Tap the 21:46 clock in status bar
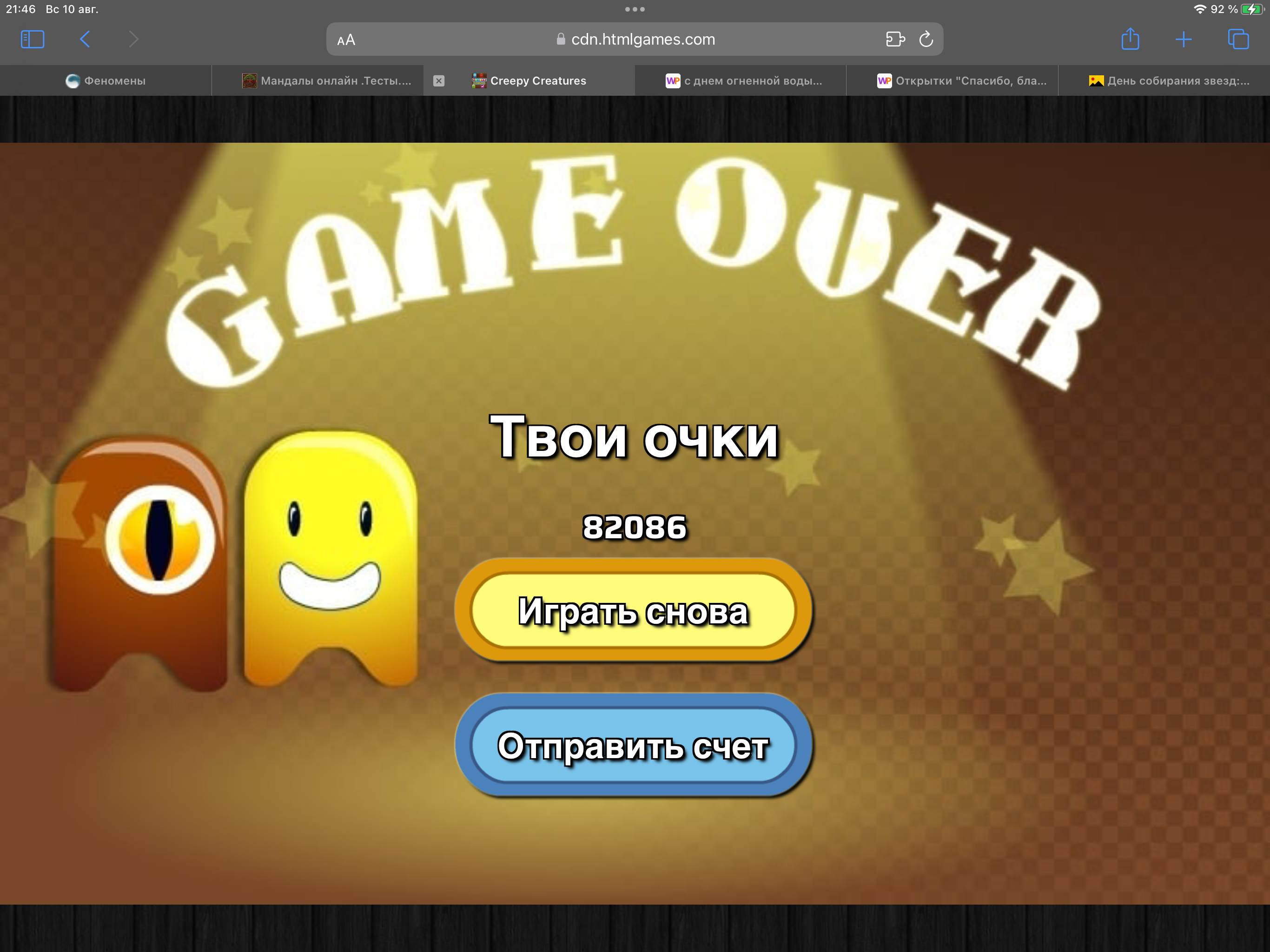 (x=20, y=9)
